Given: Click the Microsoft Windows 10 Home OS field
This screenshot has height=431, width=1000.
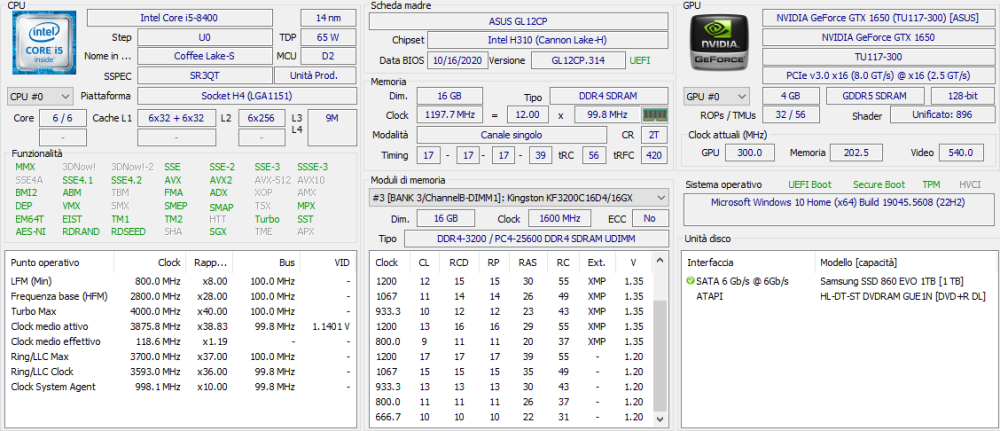Looking at the screenshot, I should (x=838, y=209).
